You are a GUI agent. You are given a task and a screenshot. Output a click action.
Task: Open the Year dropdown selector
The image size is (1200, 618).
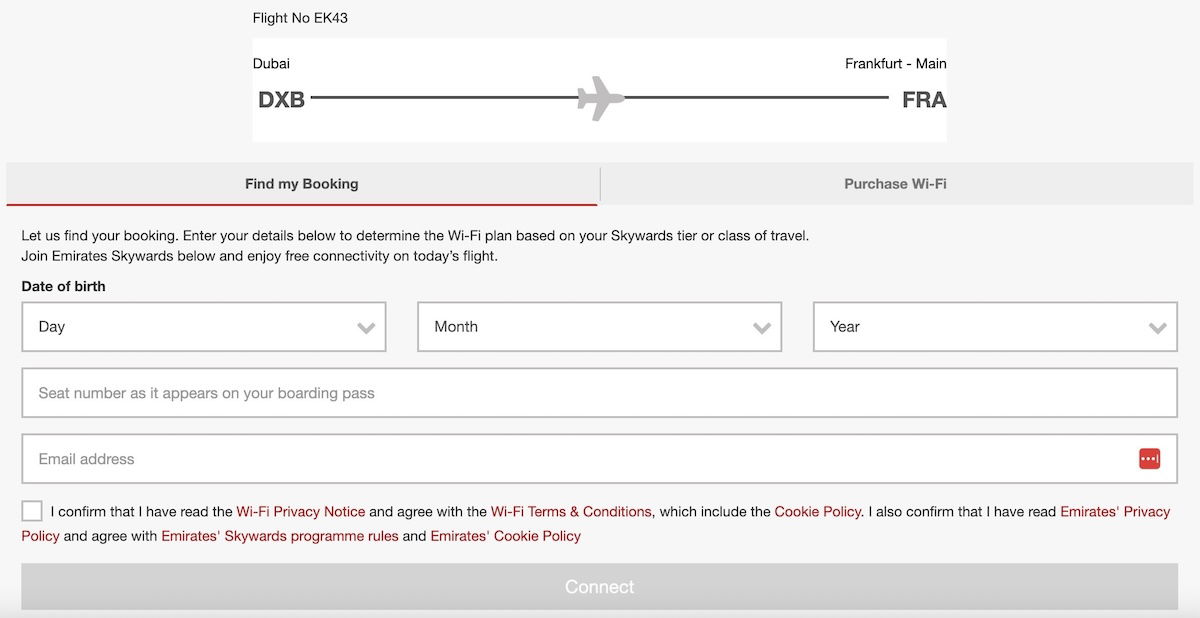point(995,327)
